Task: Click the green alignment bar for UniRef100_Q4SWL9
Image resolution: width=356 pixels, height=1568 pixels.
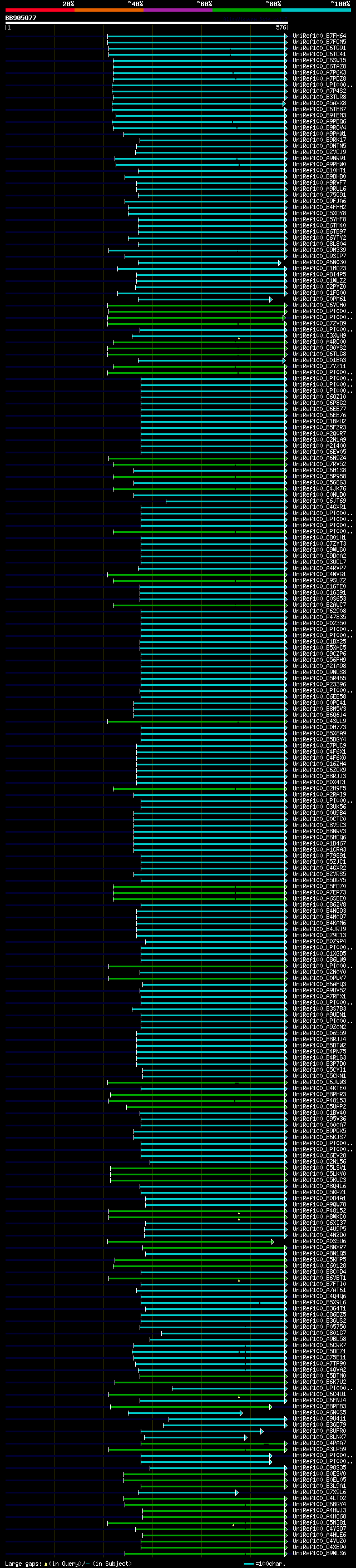Action: point(197,721)
